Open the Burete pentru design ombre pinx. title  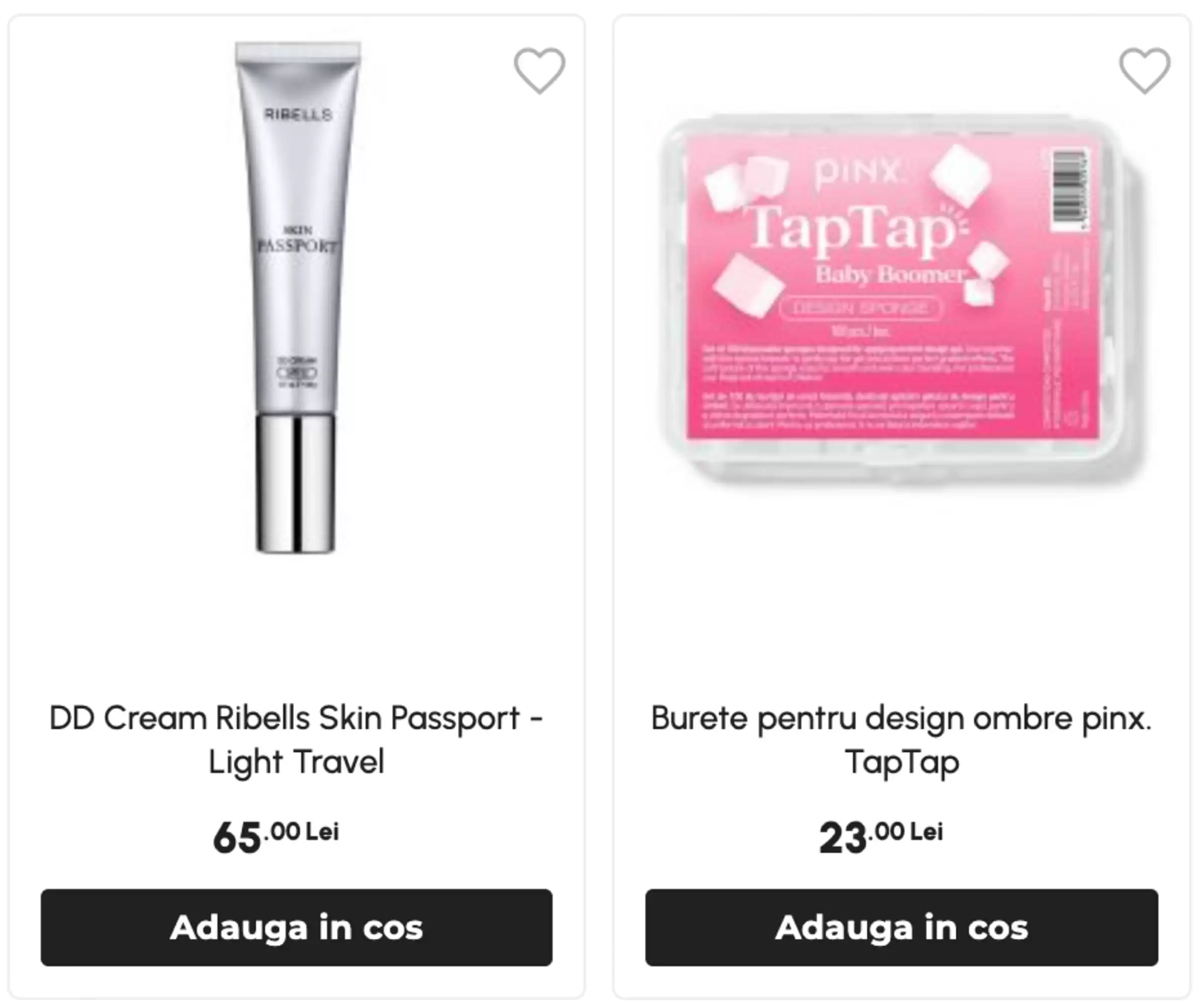click(x=901, y=740)
